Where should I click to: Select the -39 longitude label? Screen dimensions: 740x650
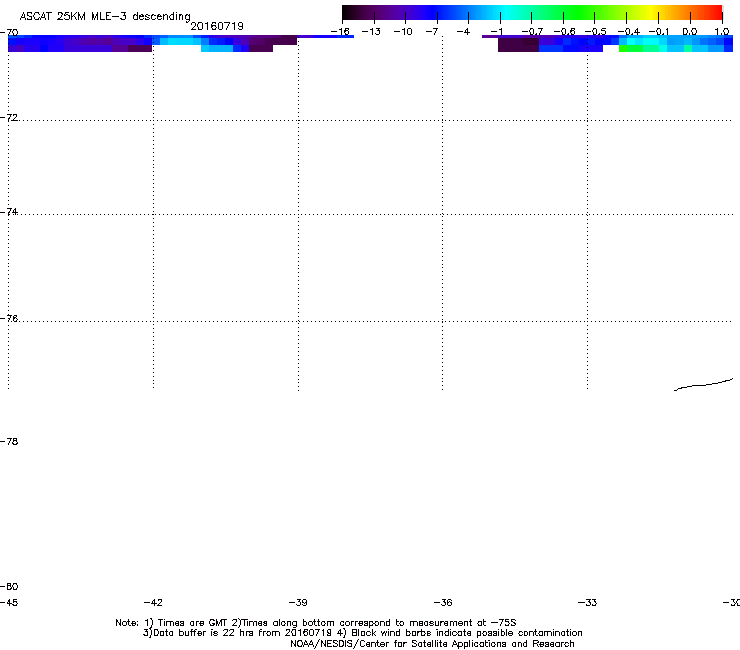click(298, 603)
